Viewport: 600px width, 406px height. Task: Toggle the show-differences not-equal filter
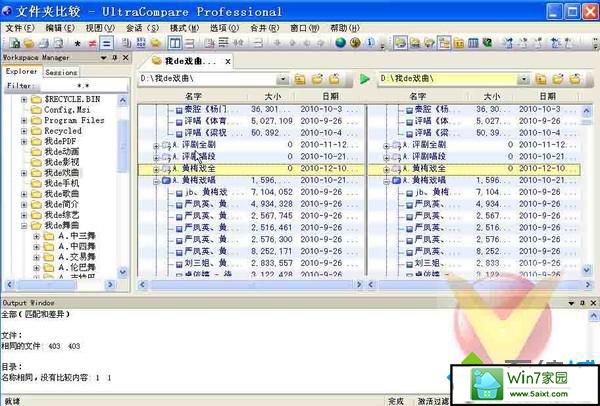92,44
